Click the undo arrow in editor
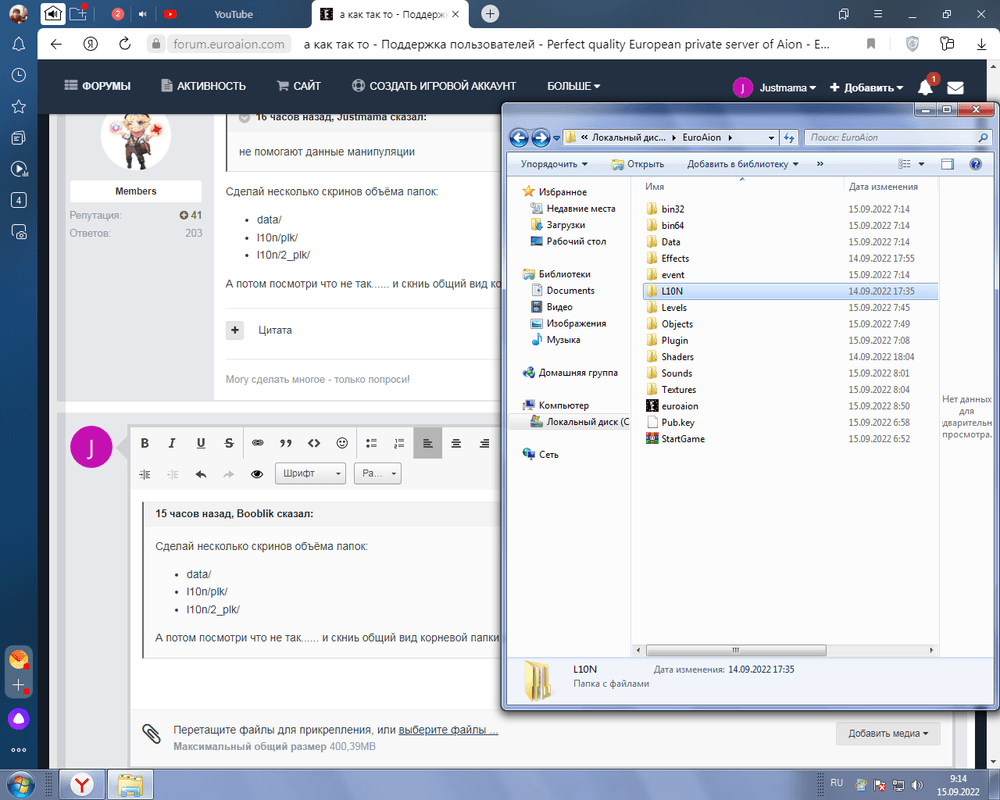The image size is (1000, 800). pos(201,474)
